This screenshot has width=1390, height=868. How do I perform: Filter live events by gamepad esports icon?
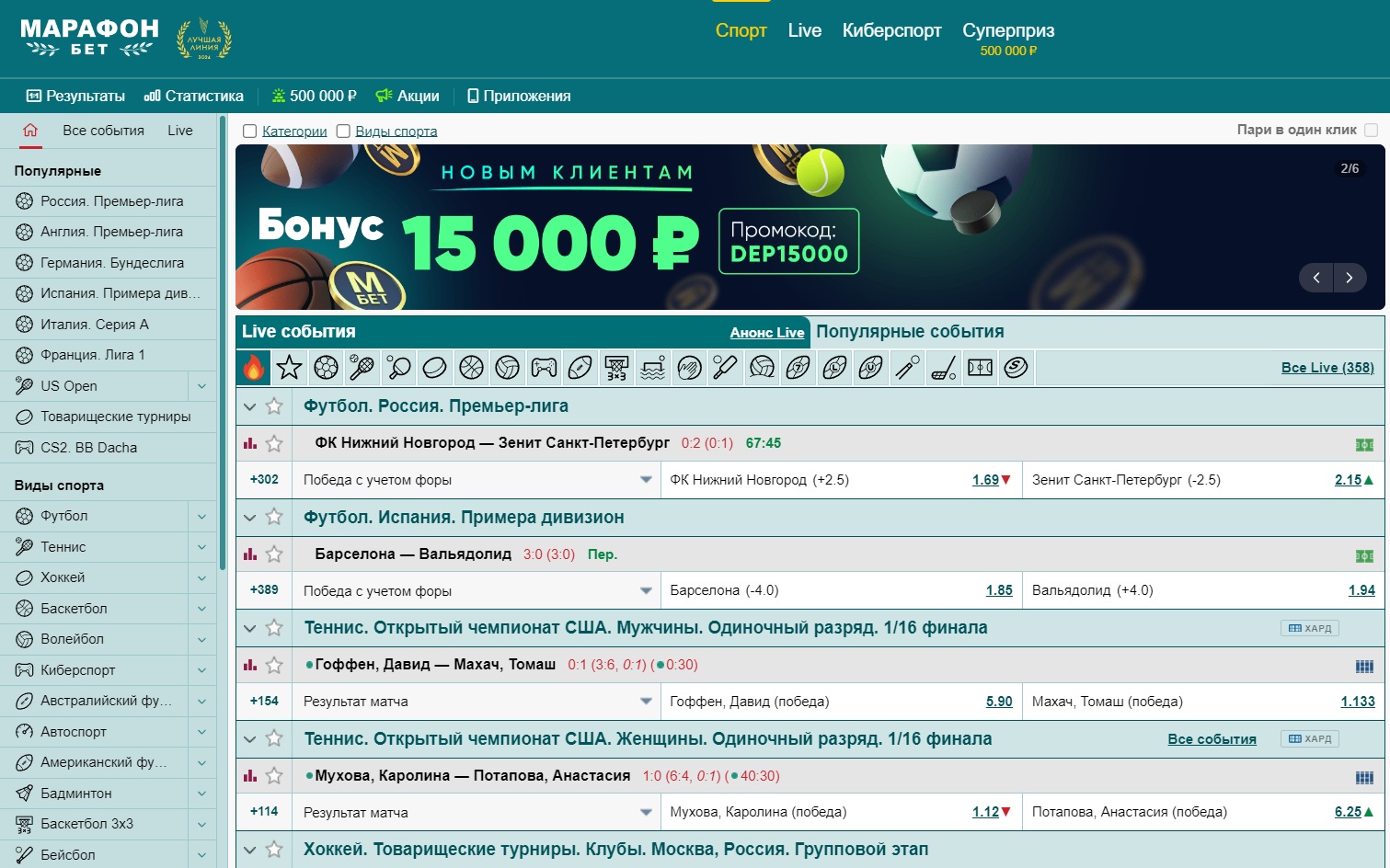pyautogui.click(x=544, y=368)
